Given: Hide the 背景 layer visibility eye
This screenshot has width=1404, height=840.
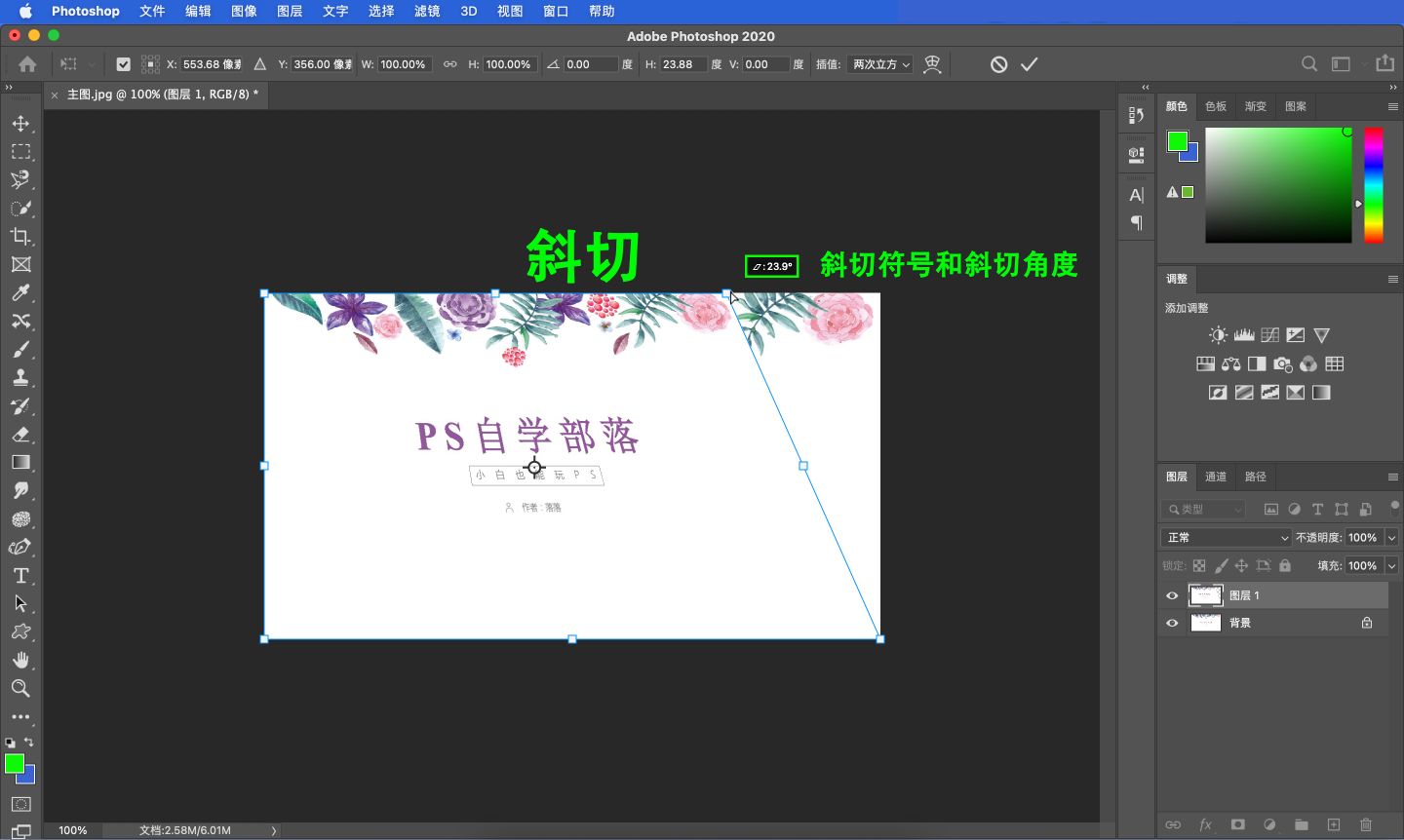Looking at the screenshot, I should [x=1172, y=623].
